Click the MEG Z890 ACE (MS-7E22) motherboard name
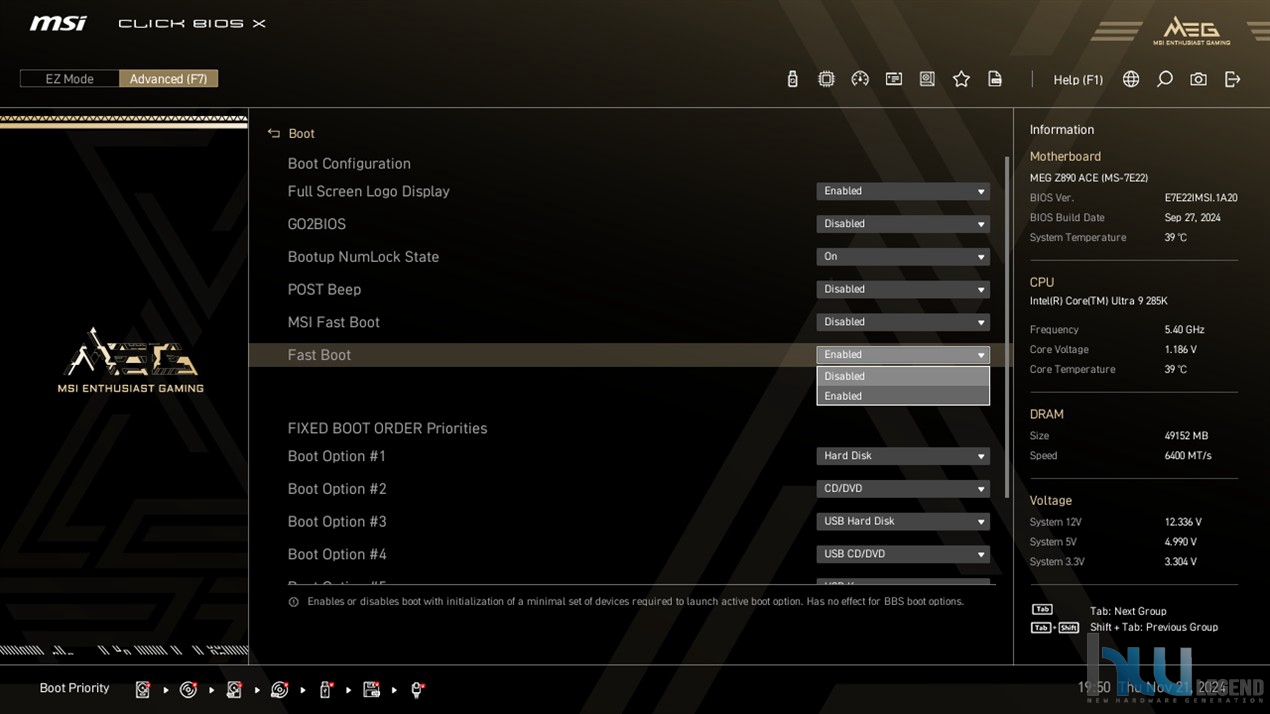This screenshot has height=714, width=1270. tap(1089, 178)
